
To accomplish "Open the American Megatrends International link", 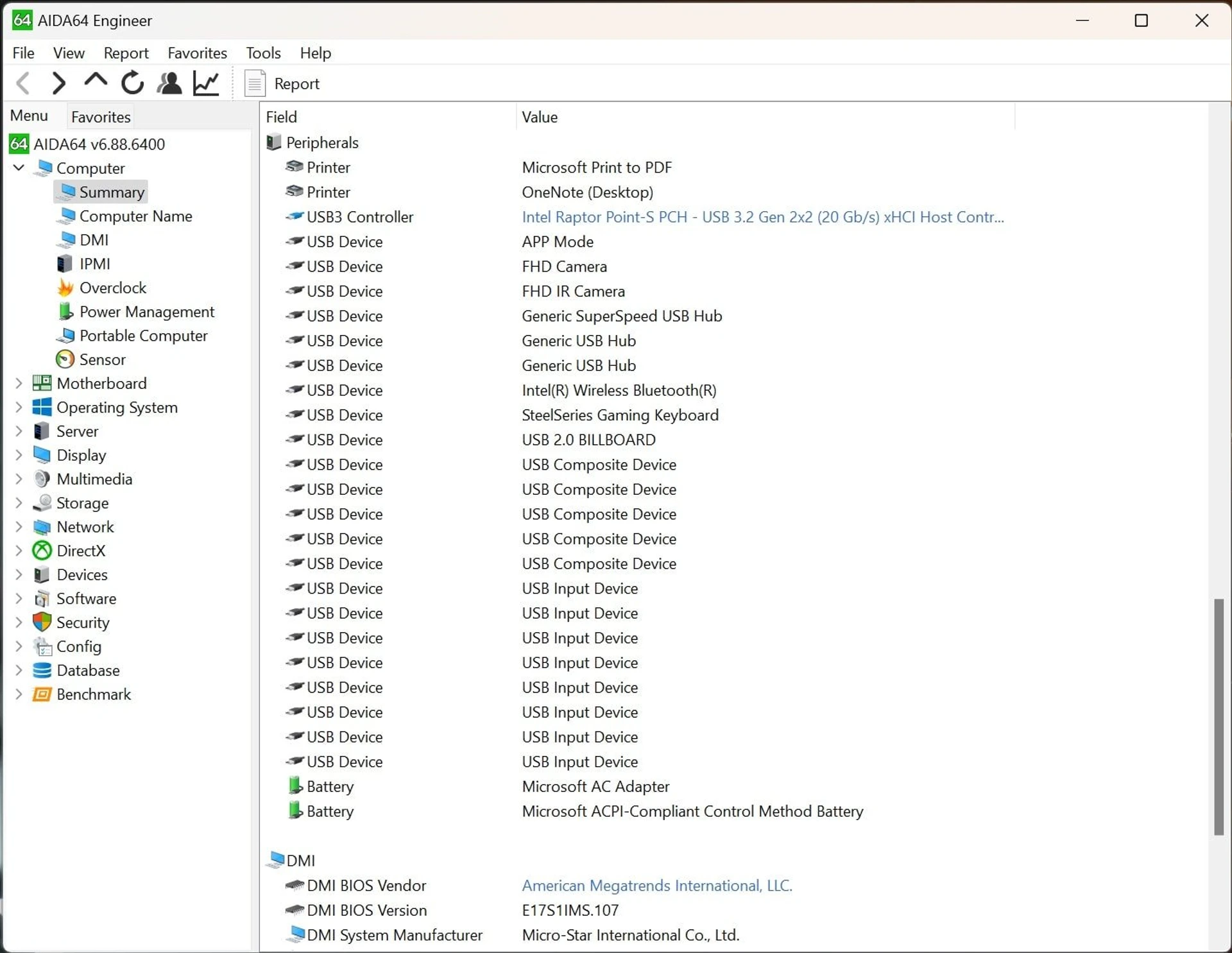I will click(657, 886).
